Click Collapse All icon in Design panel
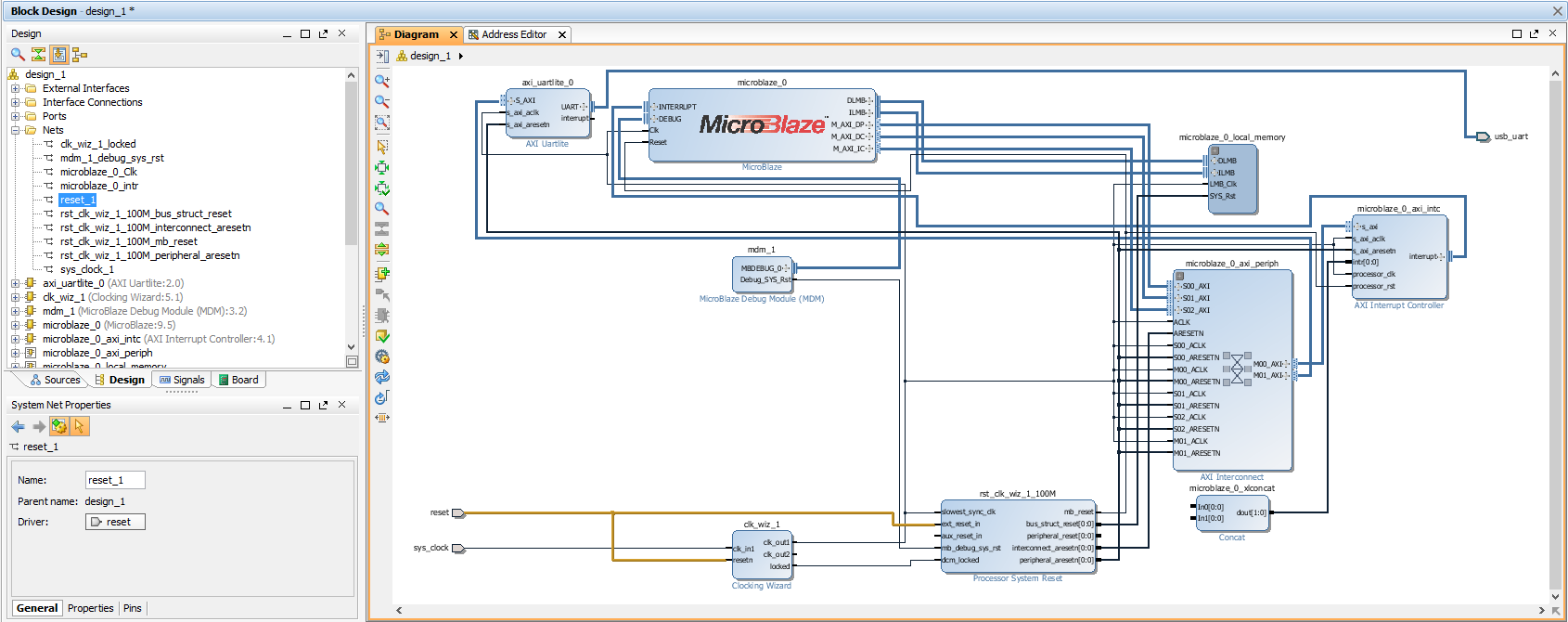1568x622 pixels. tap(38, 55)
